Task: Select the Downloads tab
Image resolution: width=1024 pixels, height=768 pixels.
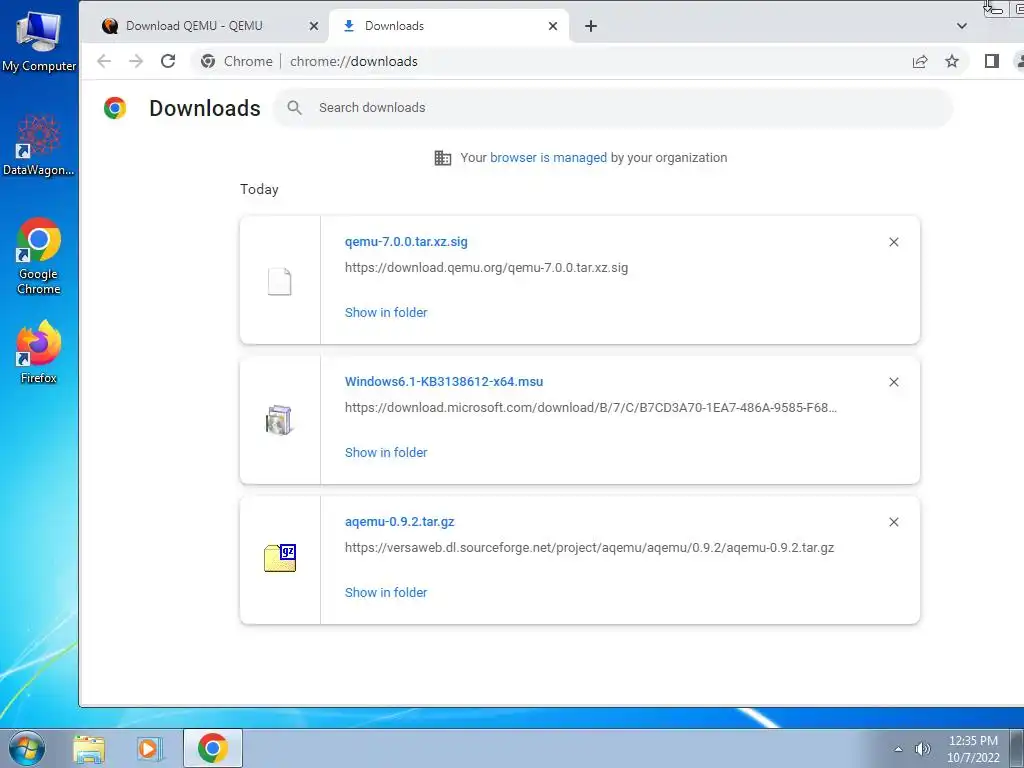Action: (x=451, y=26)
